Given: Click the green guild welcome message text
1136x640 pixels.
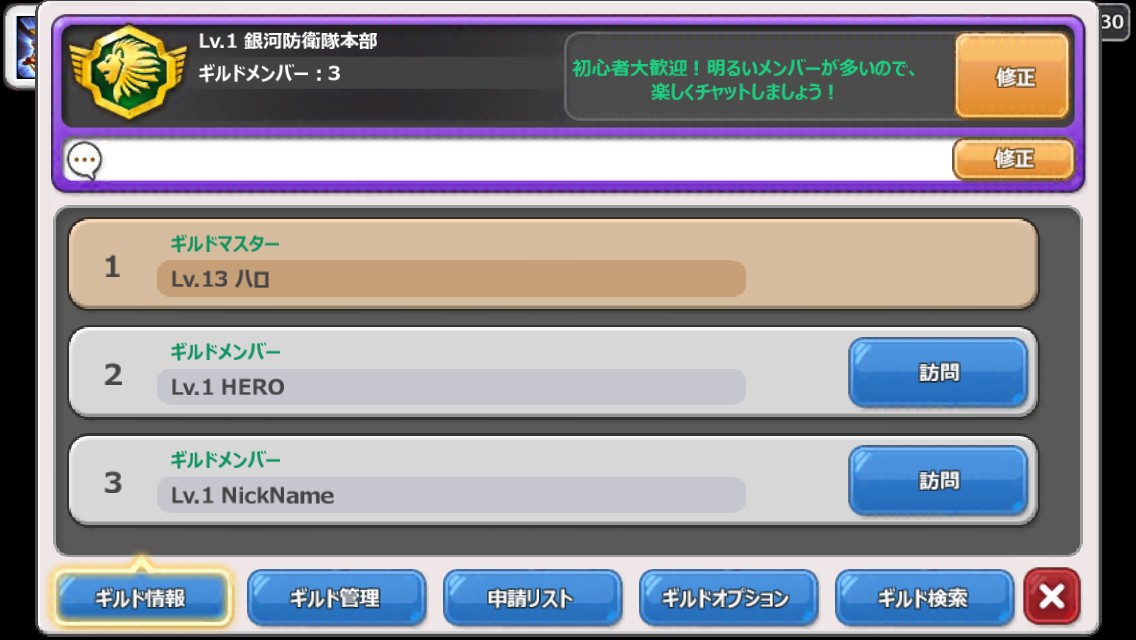Looking at the screenshot, I should [x=745, y=80].
